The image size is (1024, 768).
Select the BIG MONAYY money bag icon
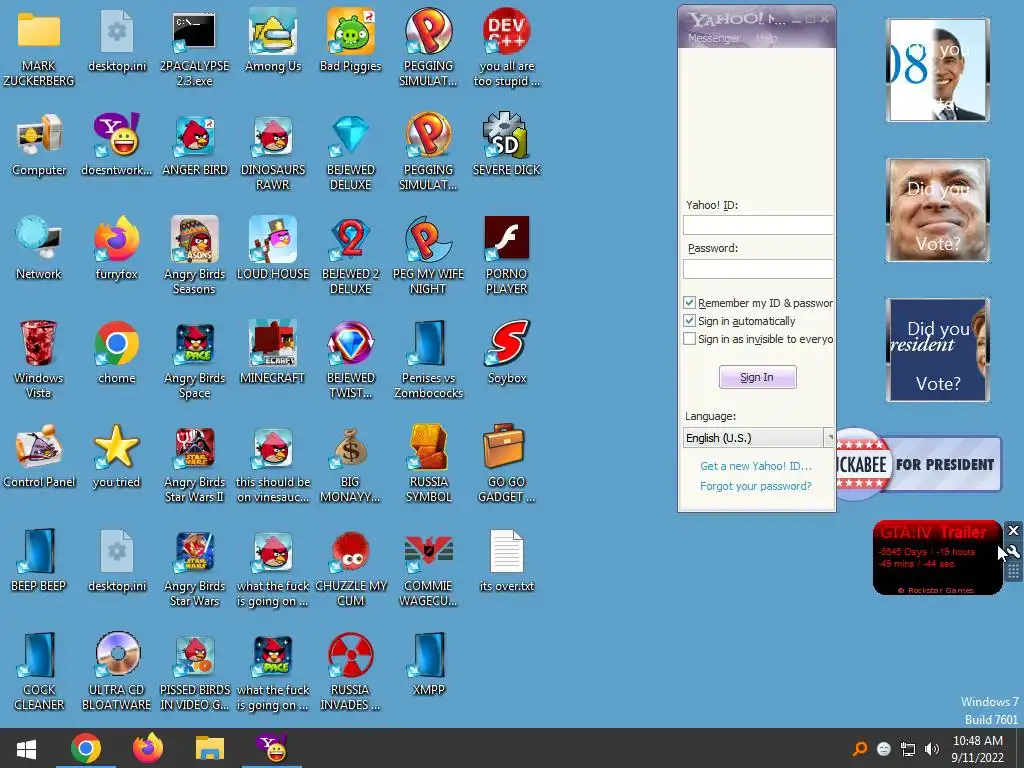click(351, 464)
